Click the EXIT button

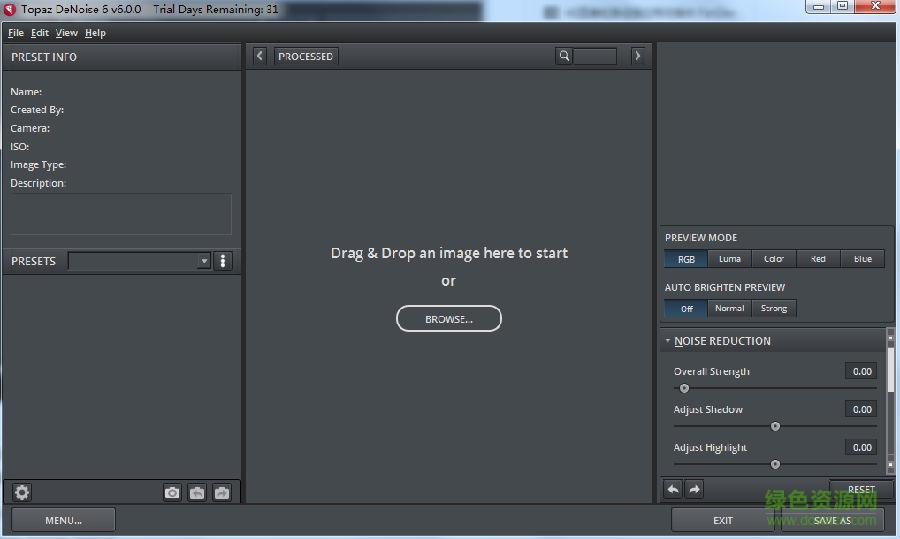coord(723,520)
